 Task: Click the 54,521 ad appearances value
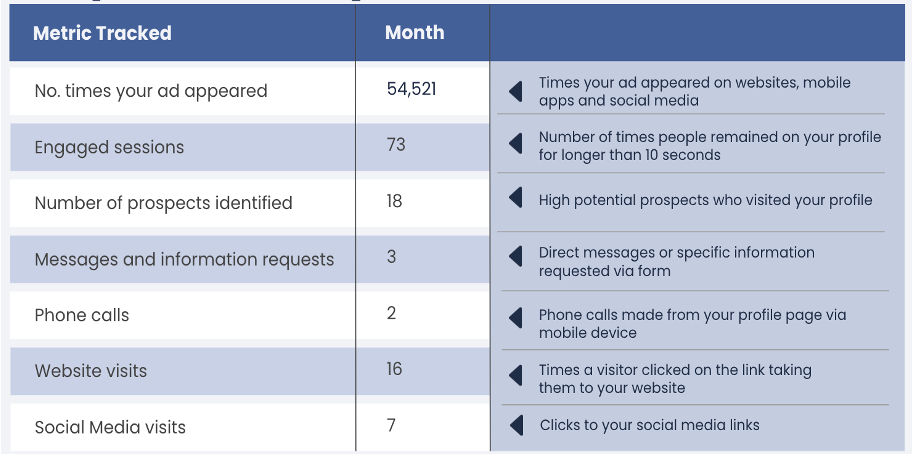[x=411, y=89]
